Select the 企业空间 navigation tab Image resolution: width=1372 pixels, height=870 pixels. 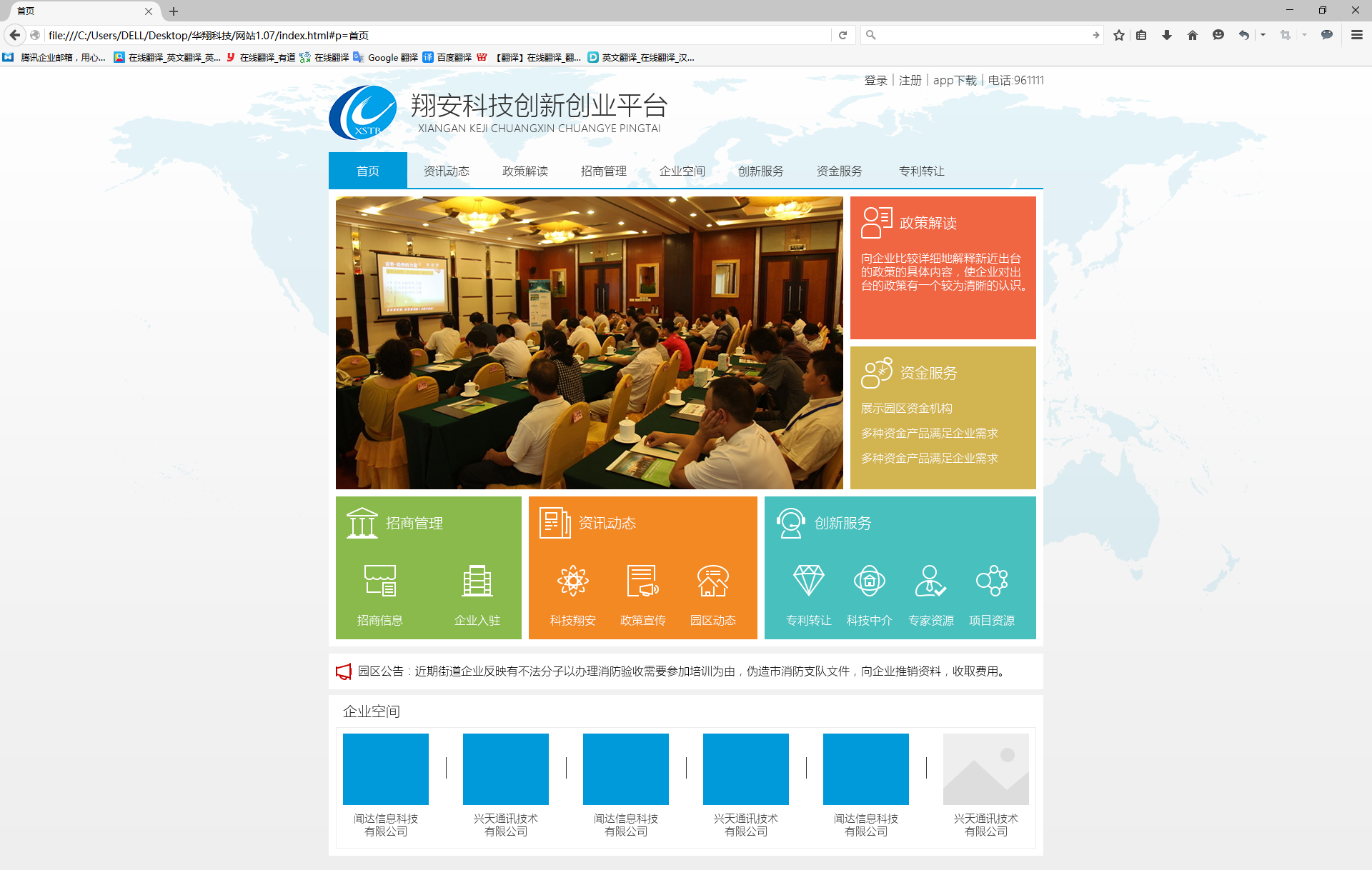(682, 171)
